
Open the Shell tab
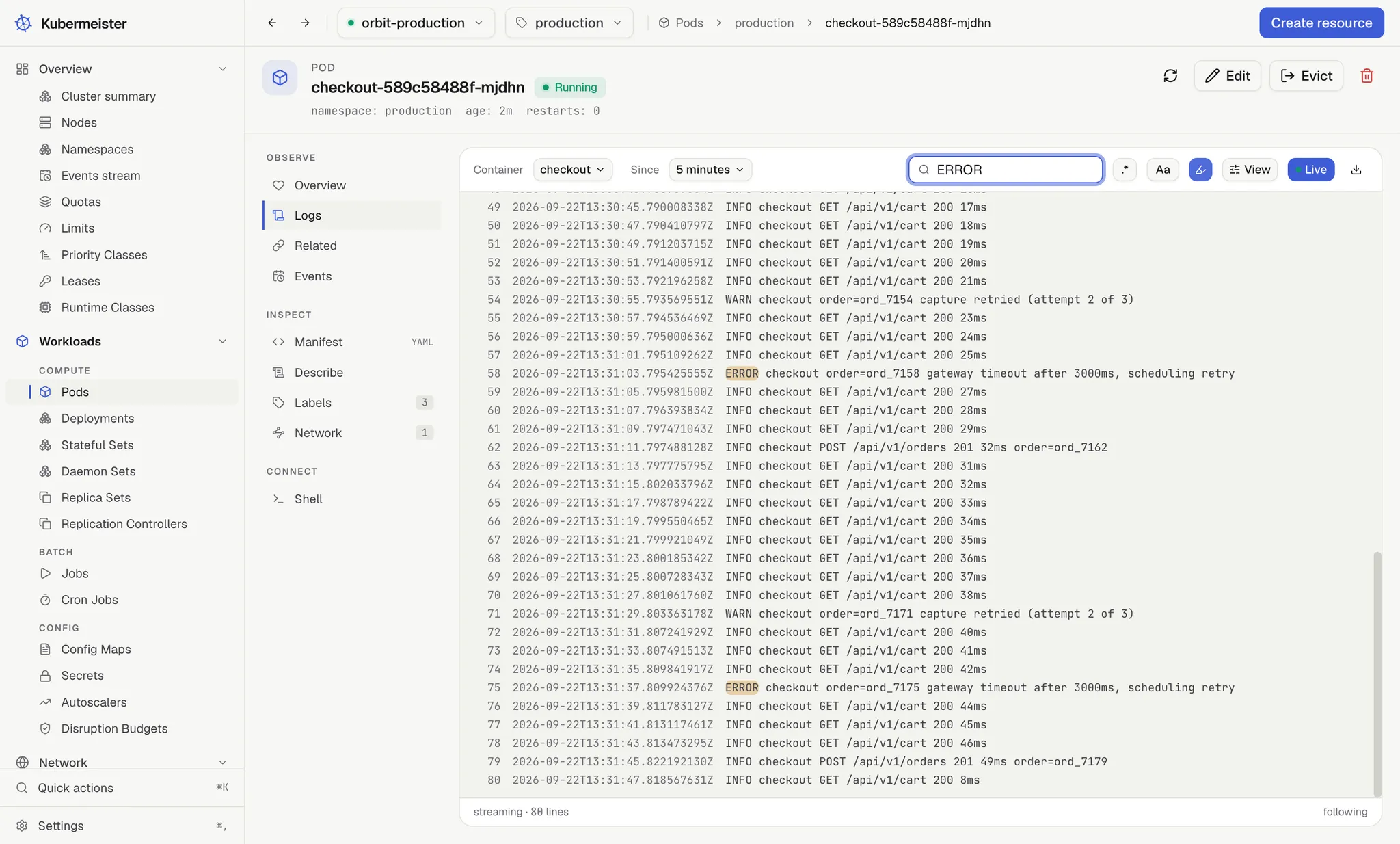[x=353, y=499]
